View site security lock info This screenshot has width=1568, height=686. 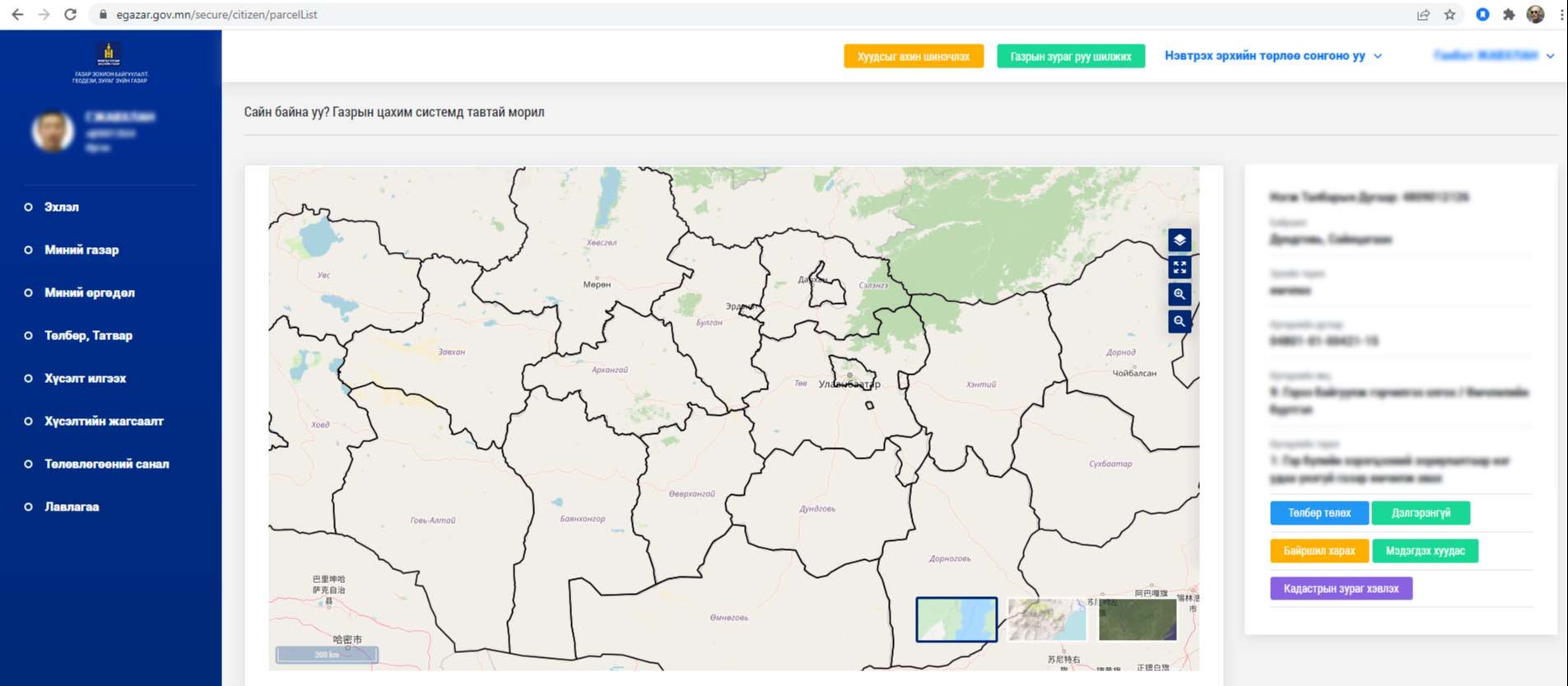coord(103,14)
